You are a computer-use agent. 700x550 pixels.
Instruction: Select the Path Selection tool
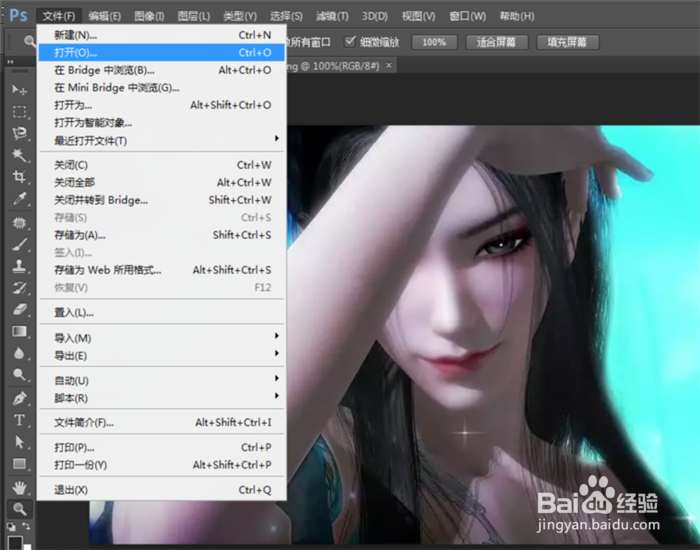click(x=19, y=442)
